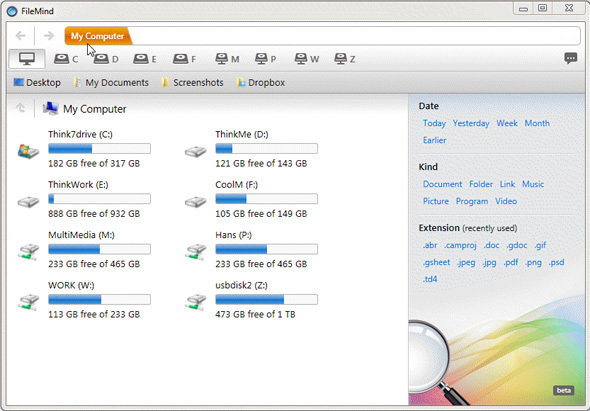The image size is (590, 411).
Task: Filter by Yesterday date link
Action: pos(471,123)
